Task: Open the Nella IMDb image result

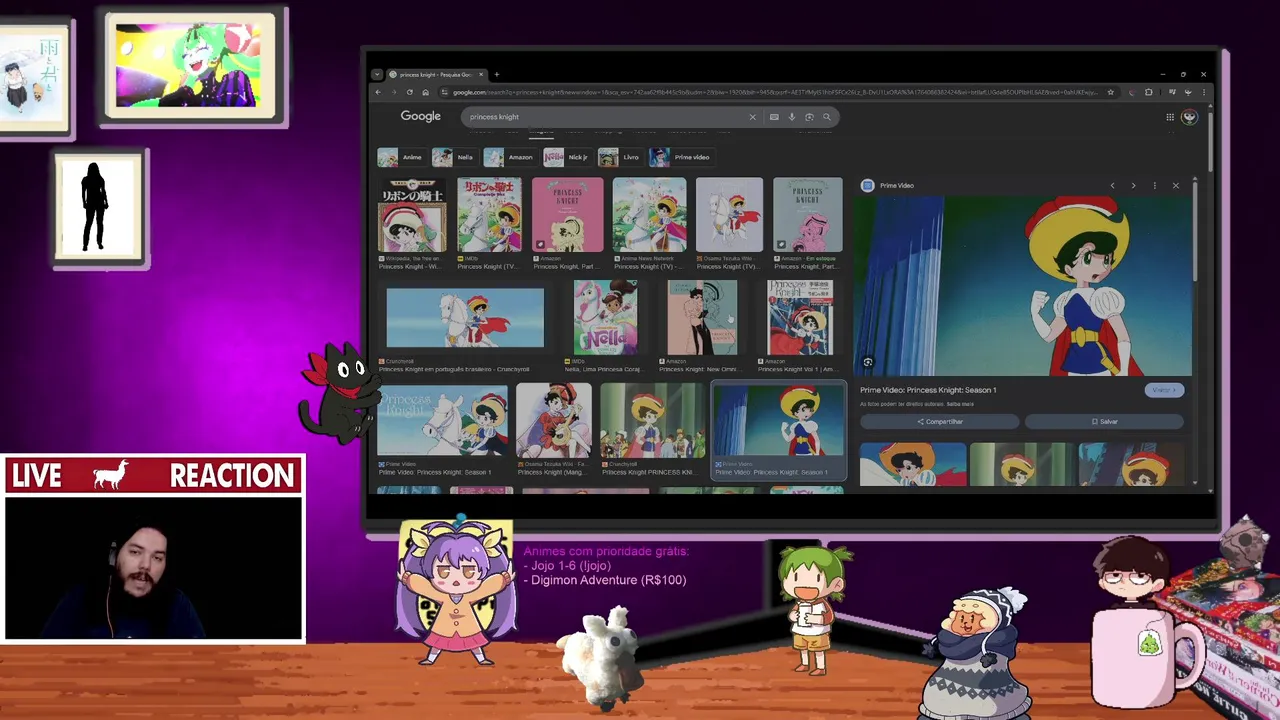Action: pyautogui.click(x=605, y=318)
